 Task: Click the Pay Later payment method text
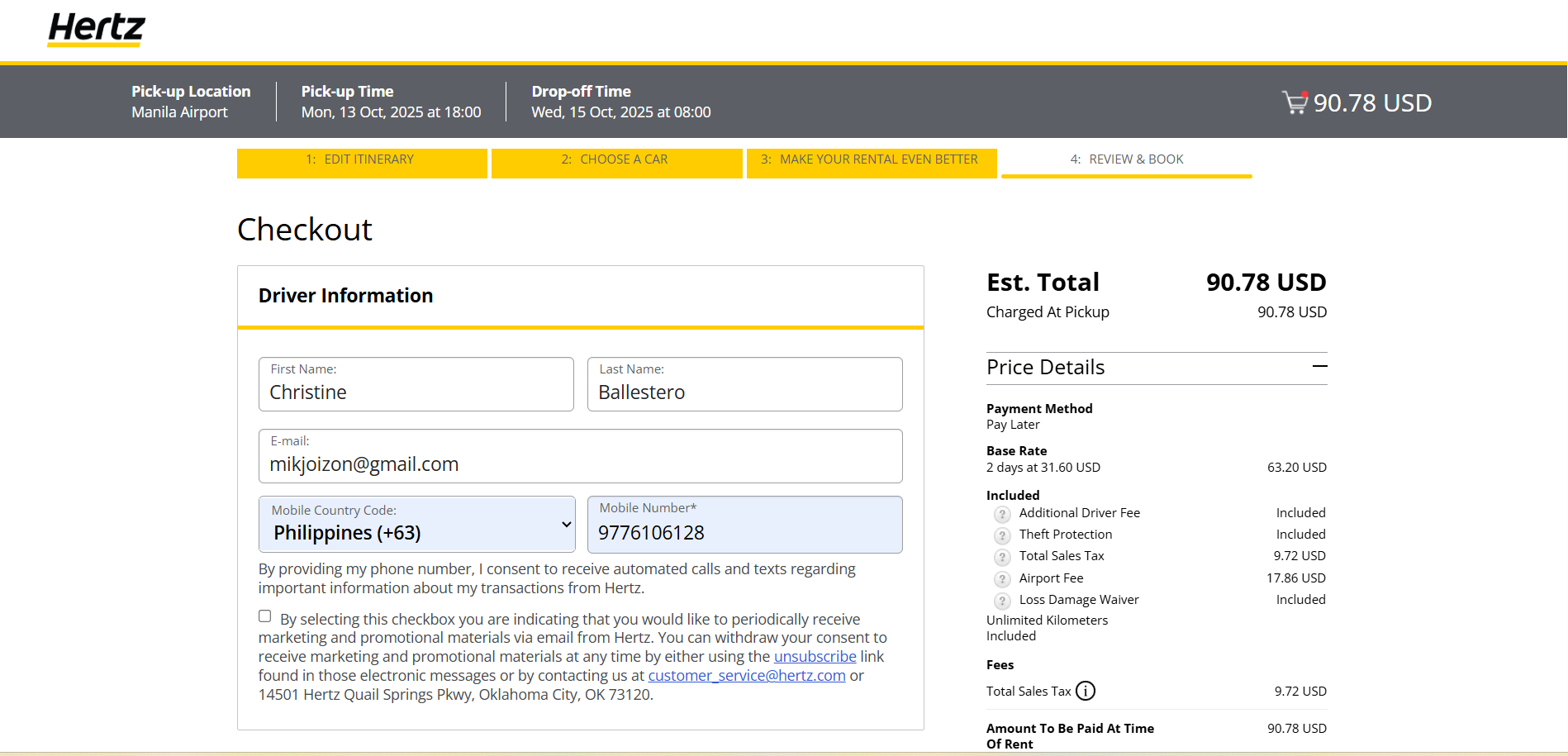tap(1013, 425)
